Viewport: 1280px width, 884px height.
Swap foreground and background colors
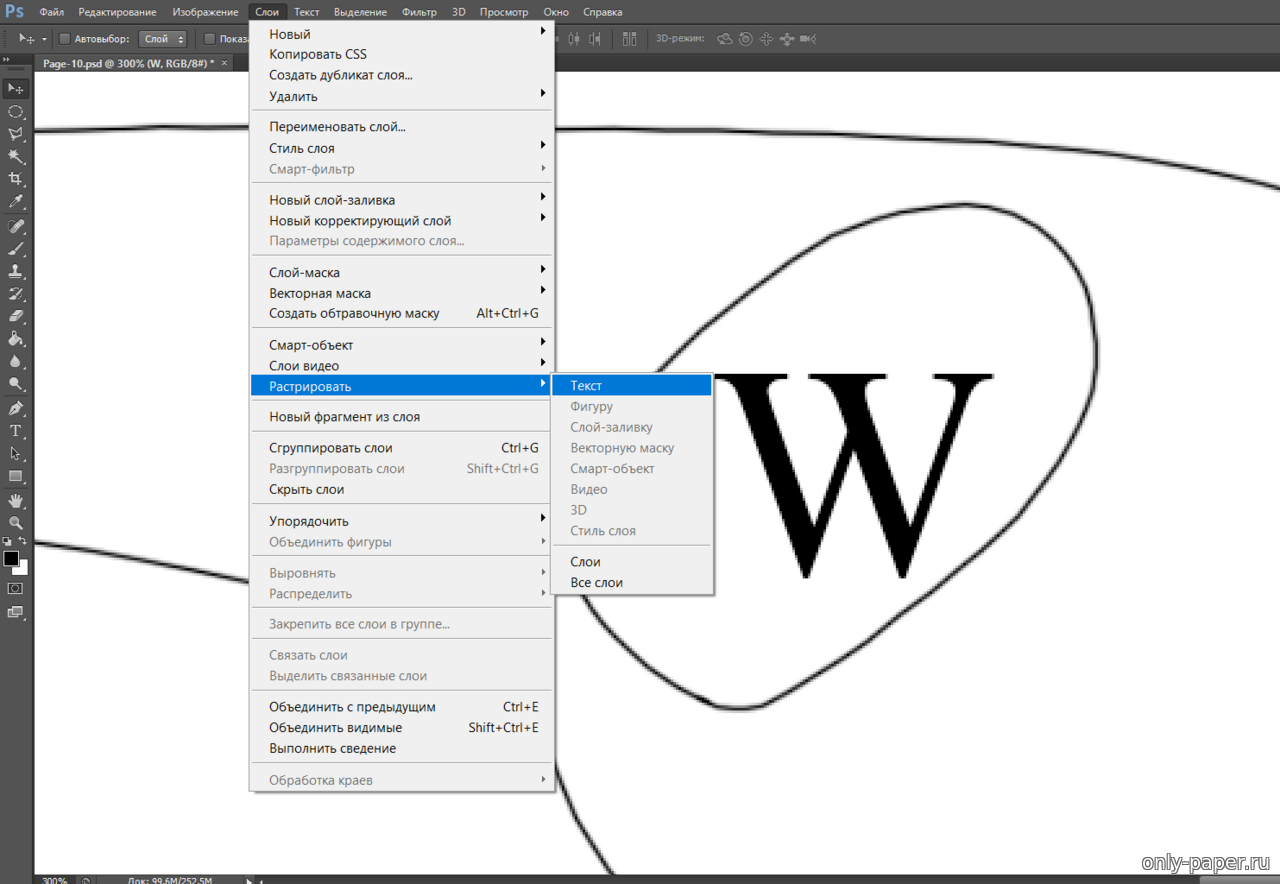tap(23, 542)
